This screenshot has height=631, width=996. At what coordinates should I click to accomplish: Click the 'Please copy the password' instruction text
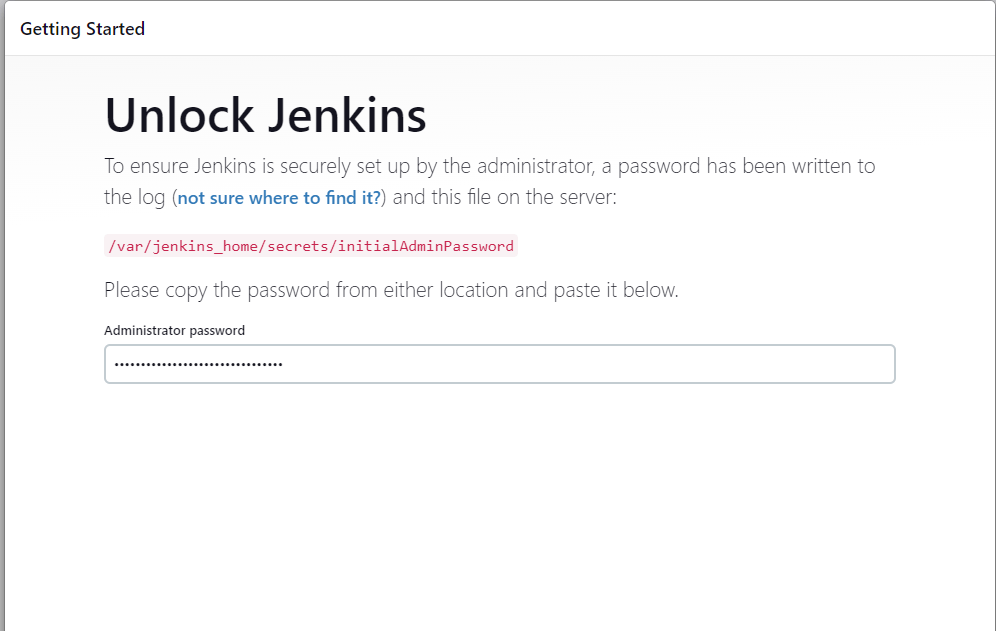[391, 290]
